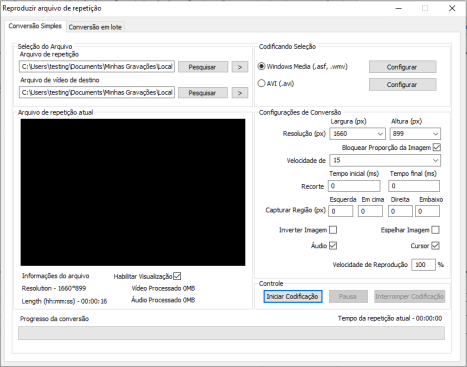Uncheck the Áudio checkbox
467x367 pixels.
point(333,246)
